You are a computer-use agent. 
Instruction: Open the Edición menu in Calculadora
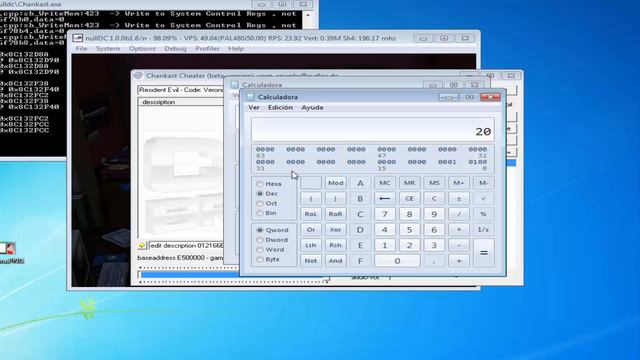point(280,107)
